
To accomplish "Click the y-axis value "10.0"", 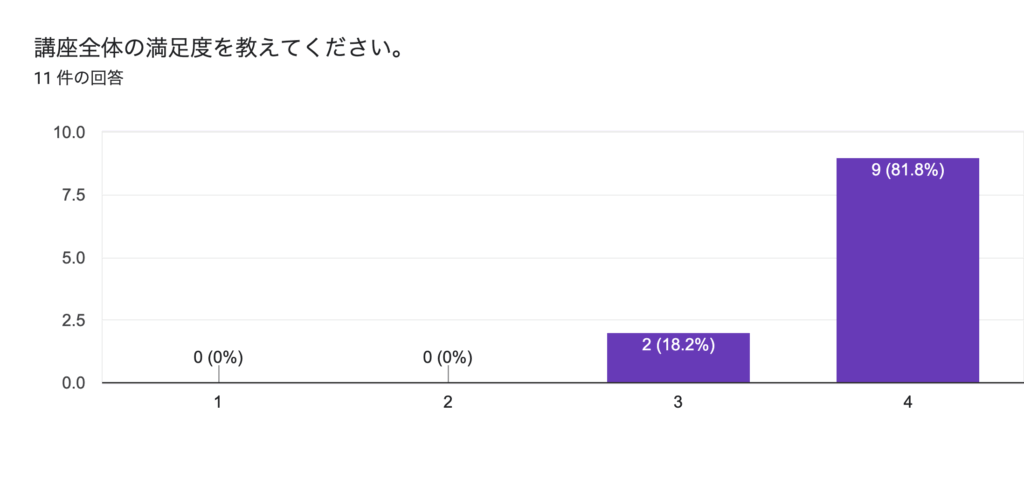I will tap(69, 133).
